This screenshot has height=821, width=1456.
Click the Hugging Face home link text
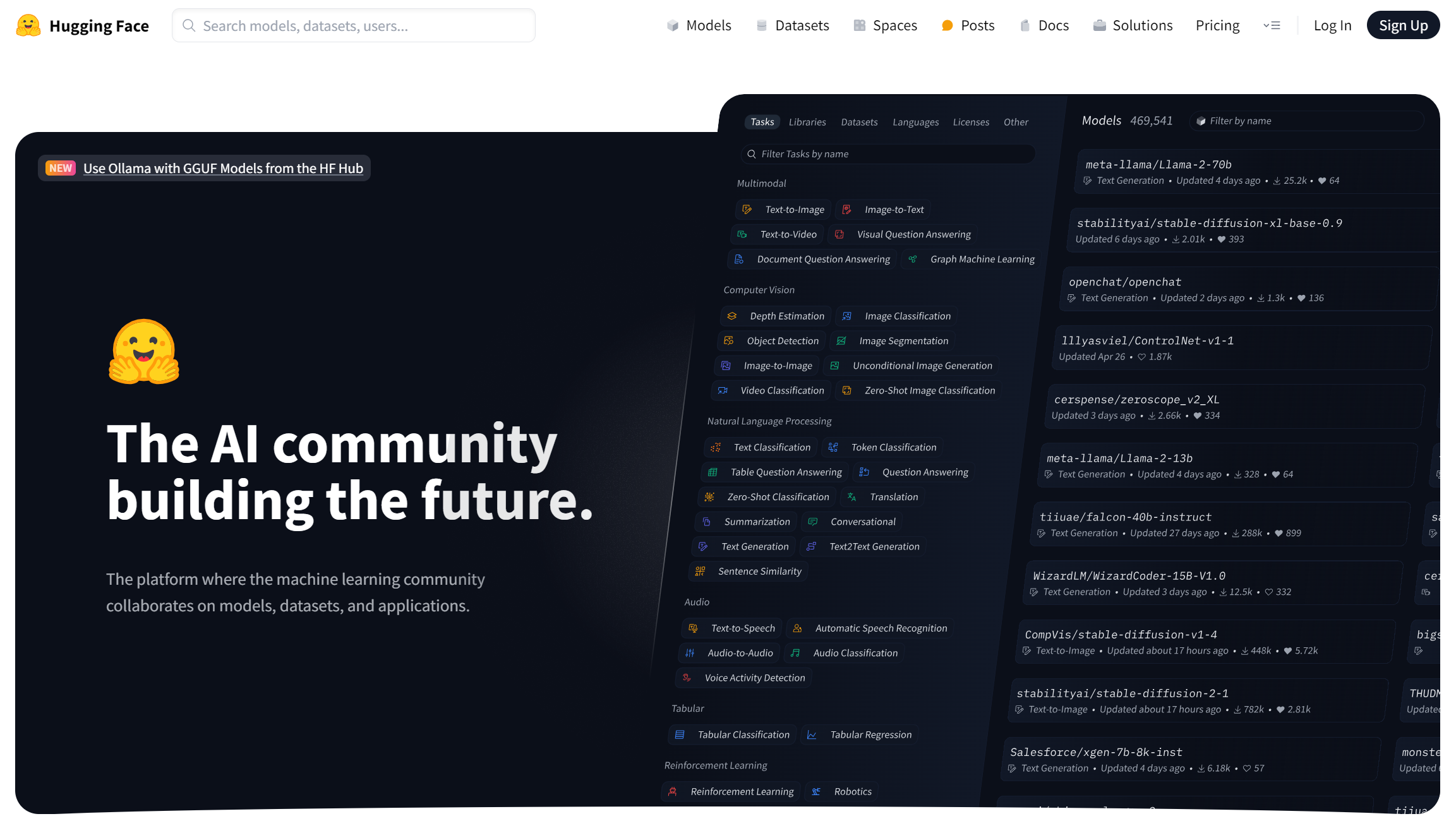(x=99, y=26)
